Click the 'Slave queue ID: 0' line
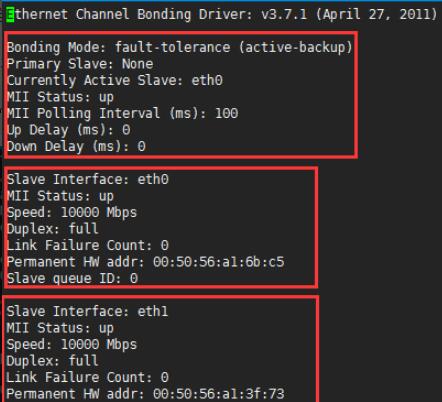 pos(72,278)
